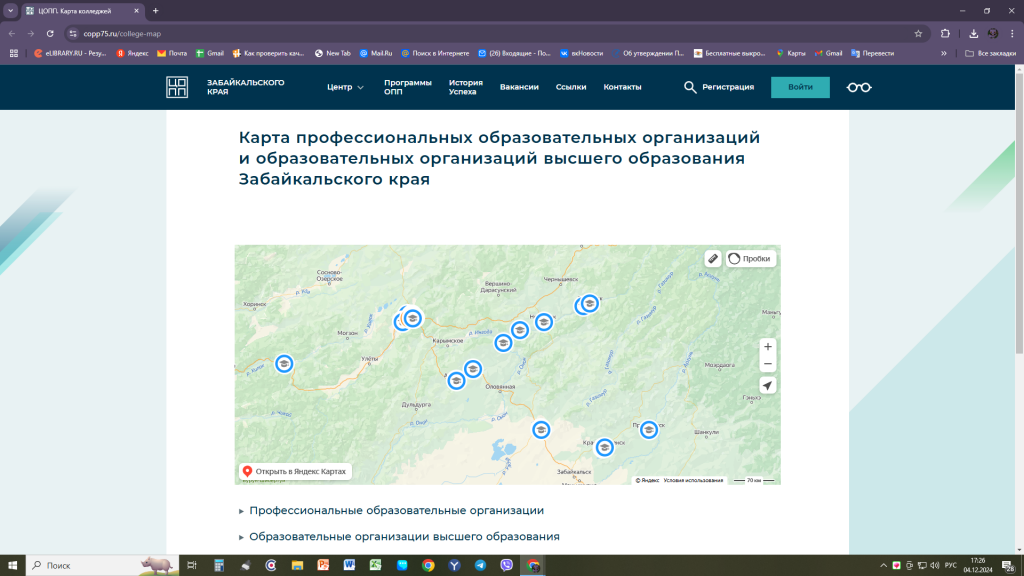Click the Войти button
The width and height of the screenshot is (1024, 576).
(x=800, y=87)
